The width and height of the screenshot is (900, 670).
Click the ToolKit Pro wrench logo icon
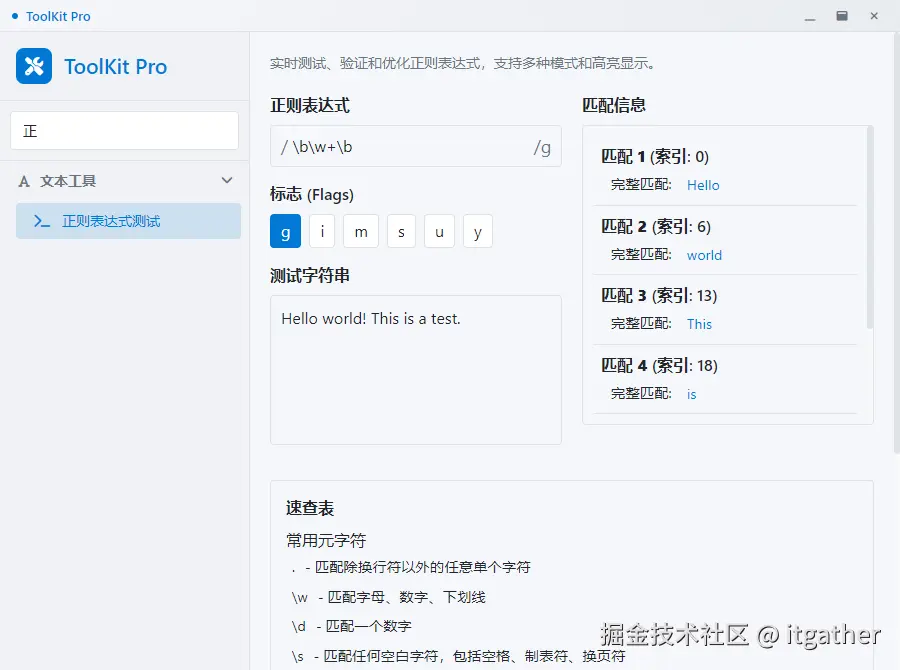coord(34,66)
